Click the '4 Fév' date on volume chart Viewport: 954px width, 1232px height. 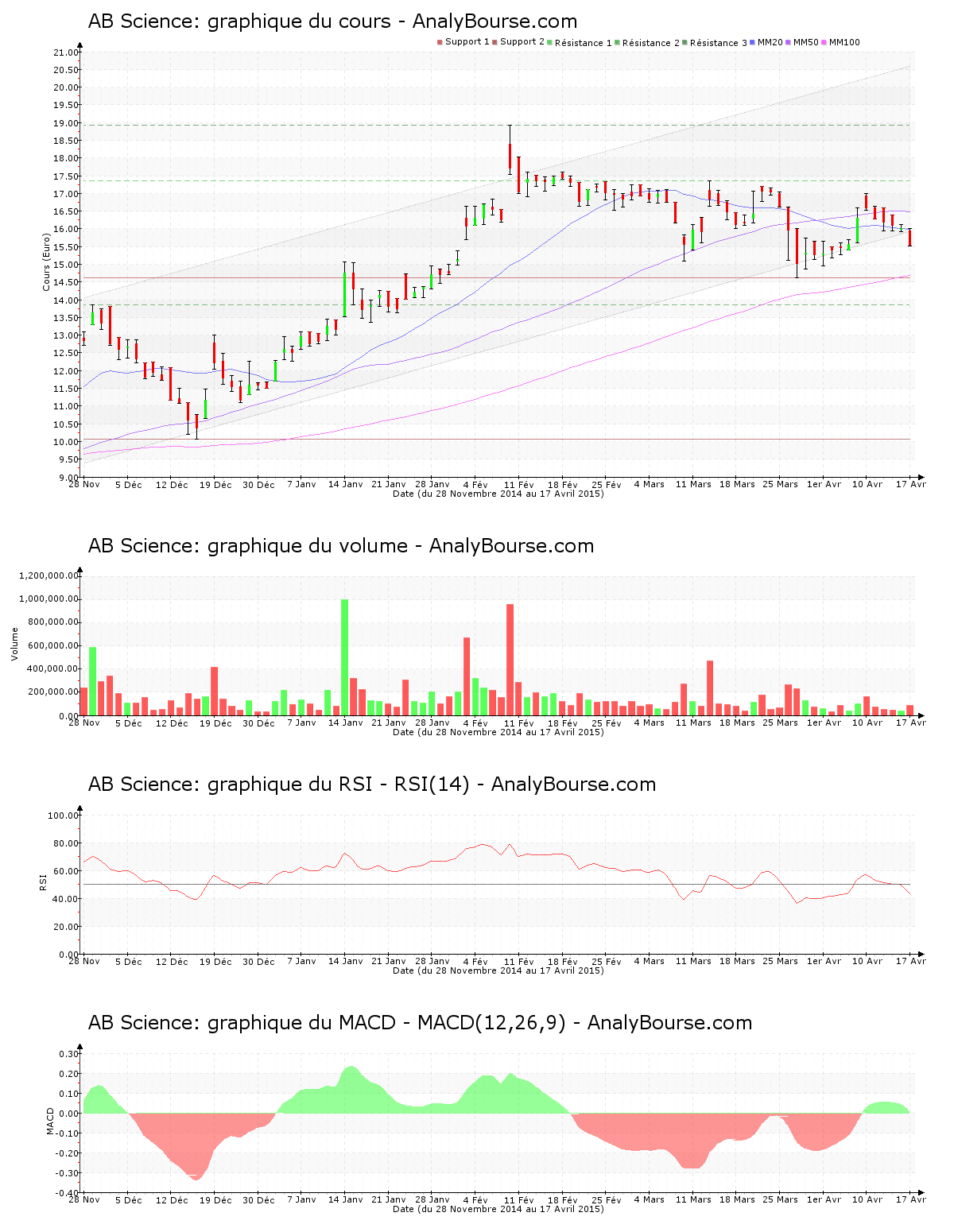(475, 723)
